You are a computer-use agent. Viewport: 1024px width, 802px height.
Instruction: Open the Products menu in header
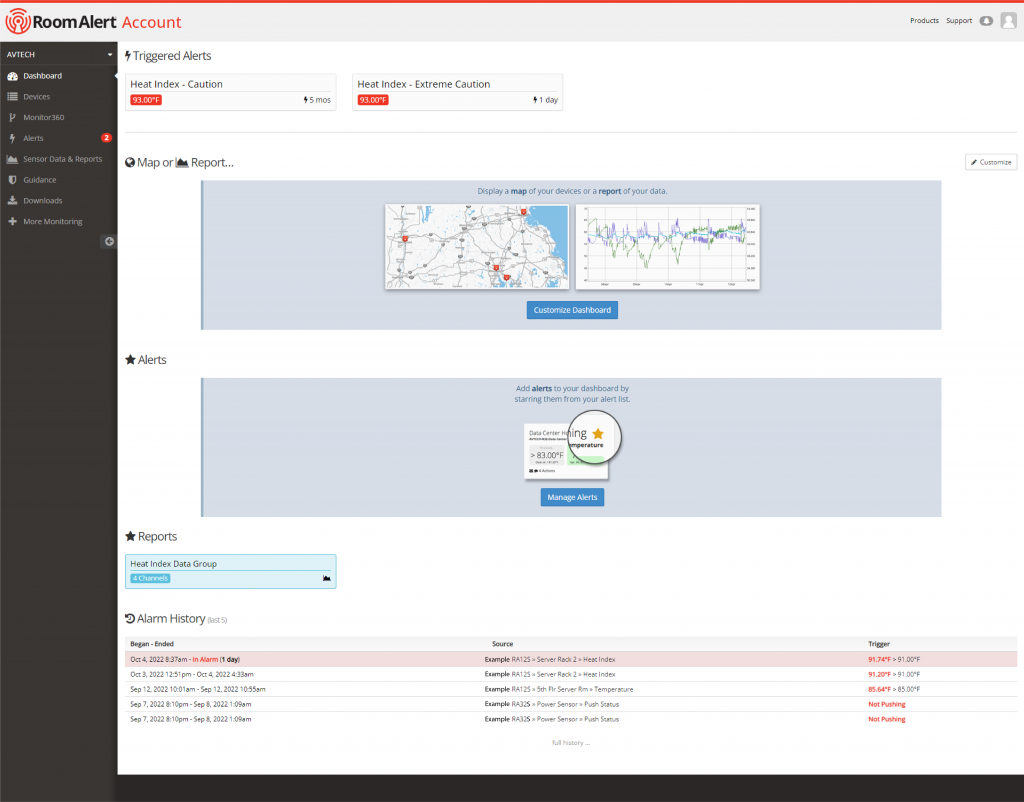pos(924,21)
